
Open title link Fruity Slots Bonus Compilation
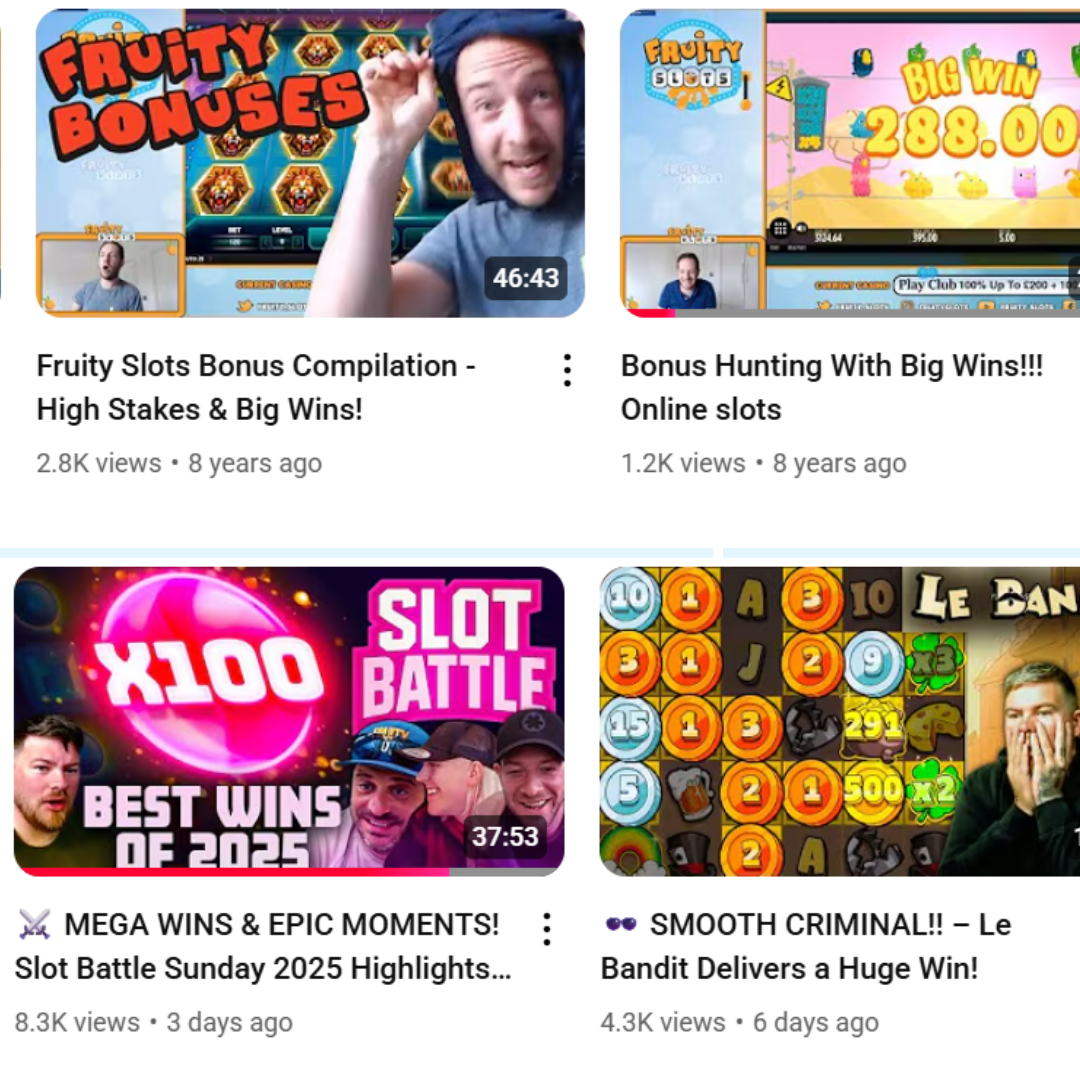[256, 388]
